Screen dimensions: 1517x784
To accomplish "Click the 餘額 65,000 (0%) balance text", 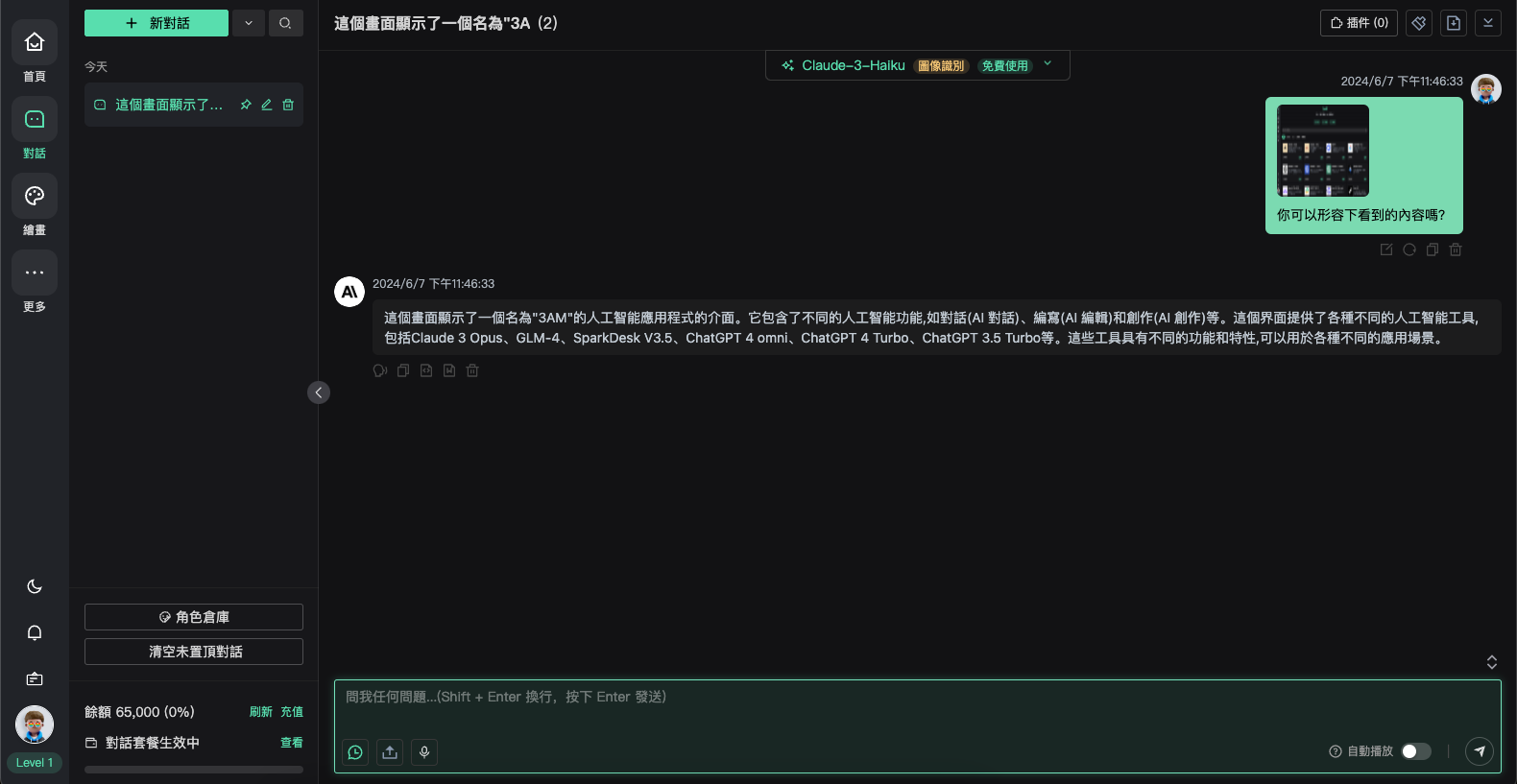I will pos(139,712).
